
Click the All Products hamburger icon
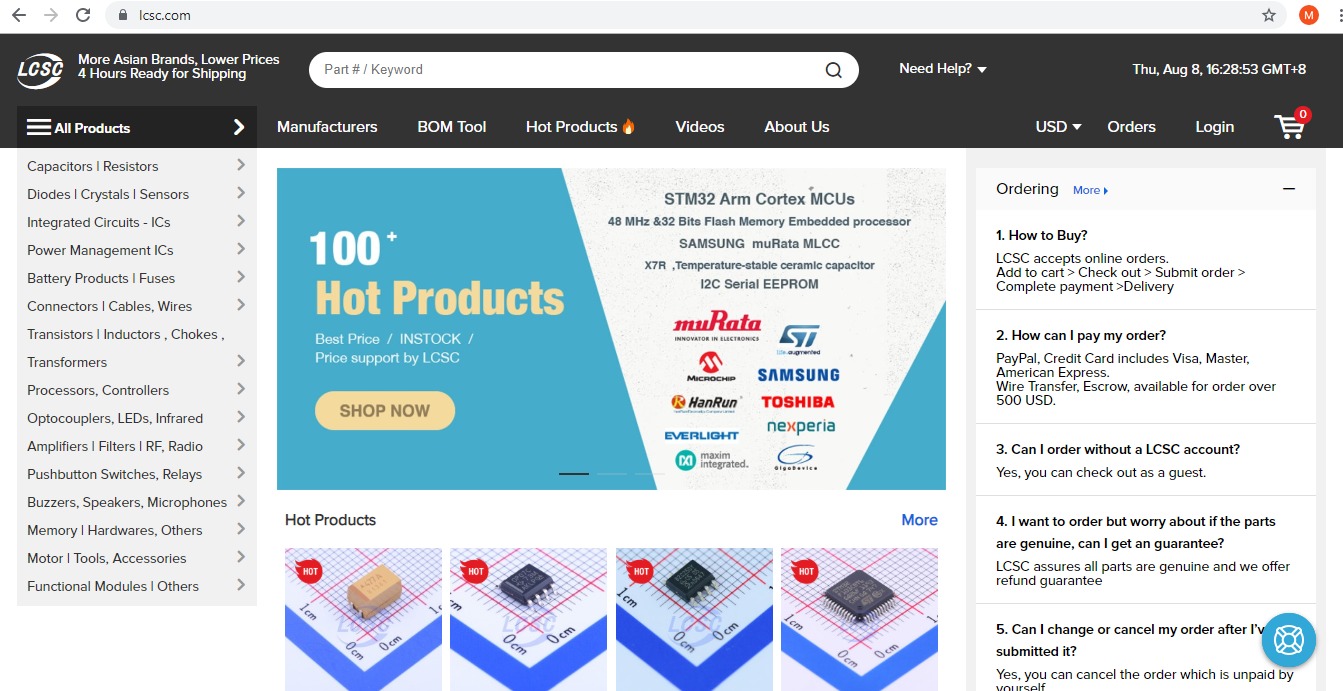[39, 127]
